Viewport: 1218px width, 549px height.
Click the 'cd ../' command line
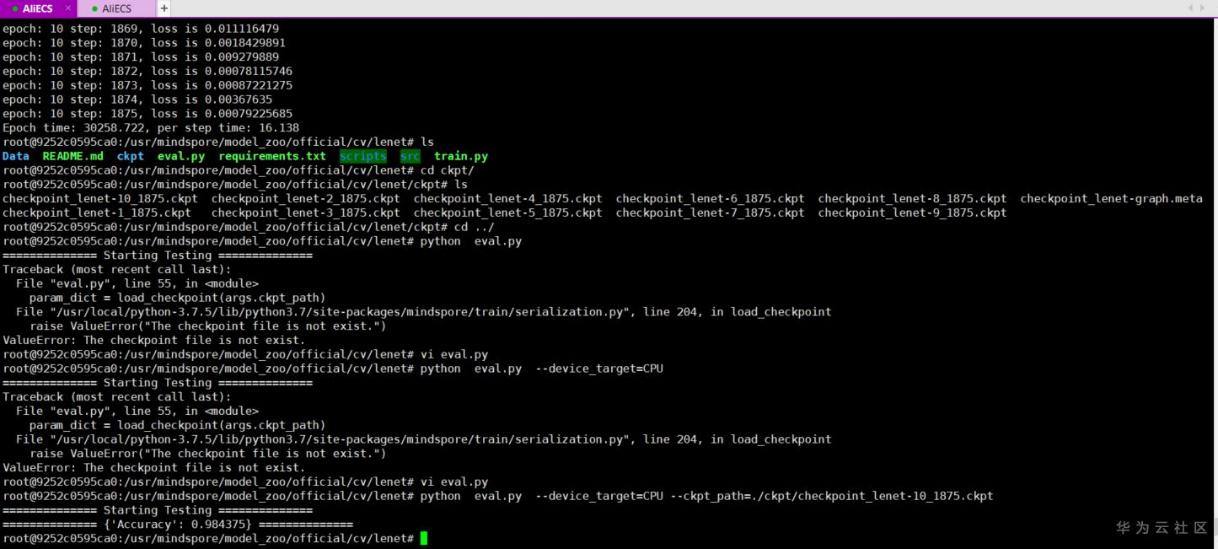pos(249,226)
